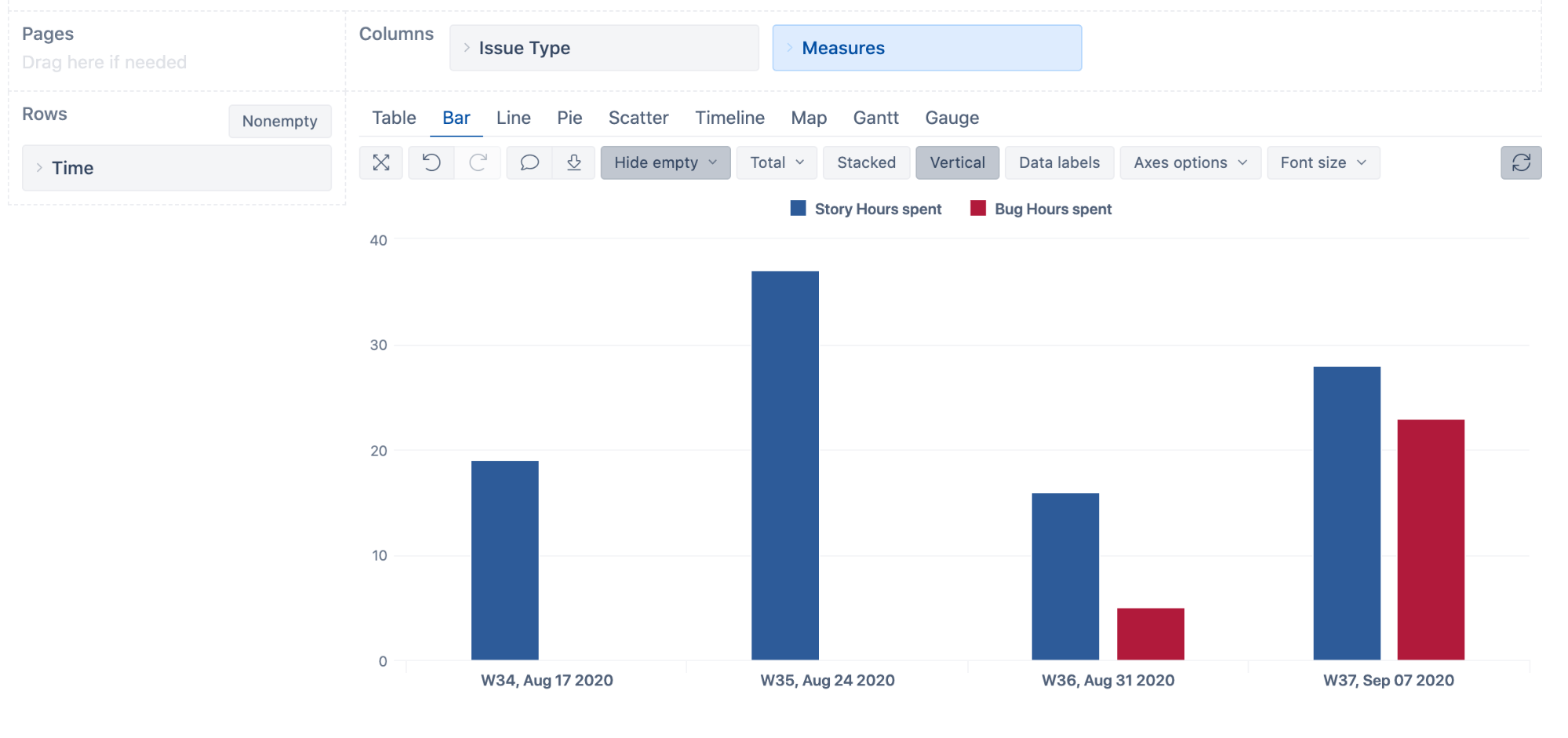Image resolution: width=1568 pixels, height=738 pixels.
Task: Click the red Bug Hours legend square
Action: pyautogui.click(x=977, y=209)
